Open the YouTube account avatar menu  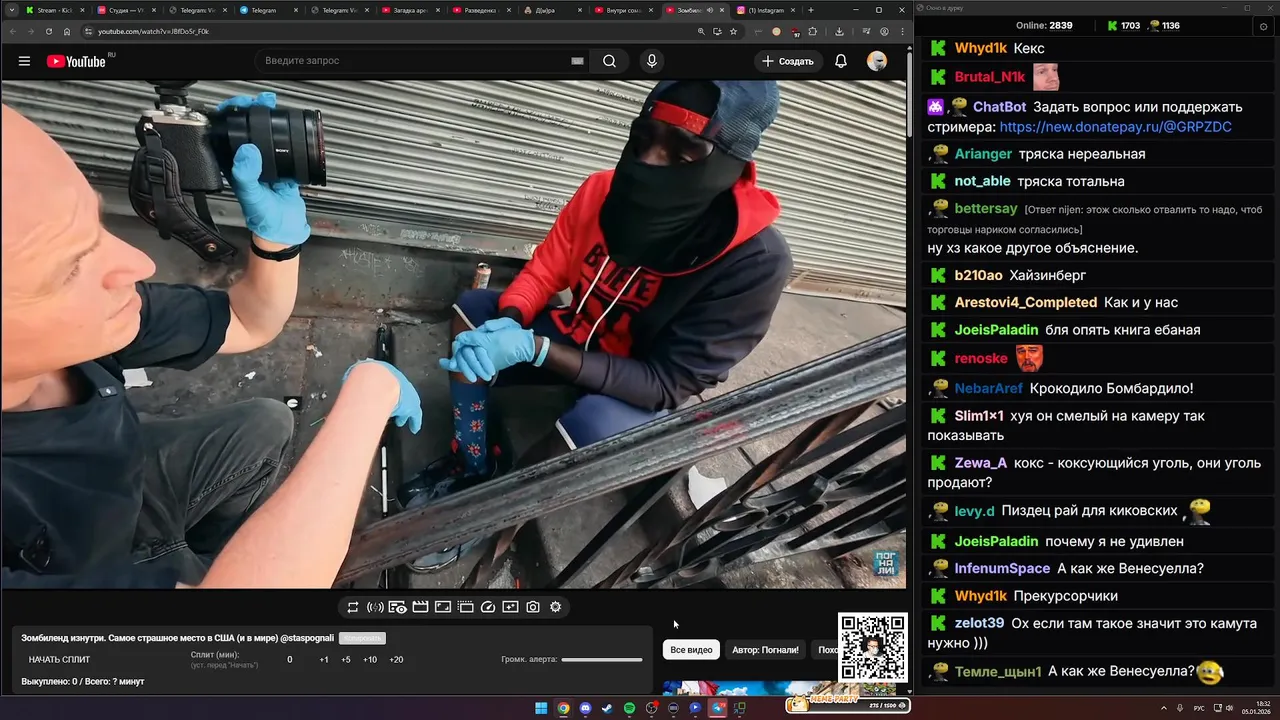pyautogui.click(x=877, y=61)
